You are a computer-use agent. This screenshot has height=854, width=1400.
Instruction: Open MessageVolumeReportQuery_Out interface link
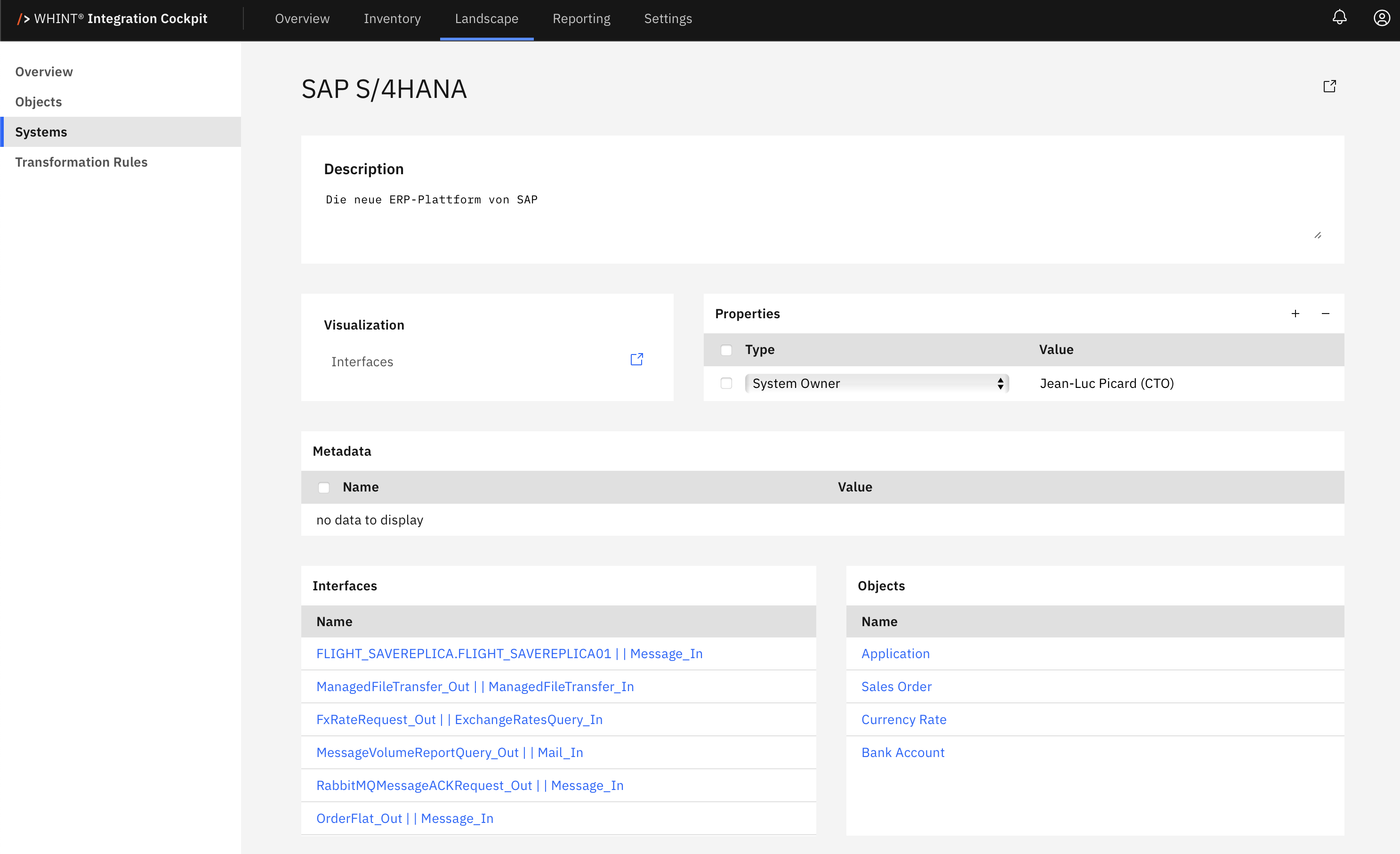point(450,752)
